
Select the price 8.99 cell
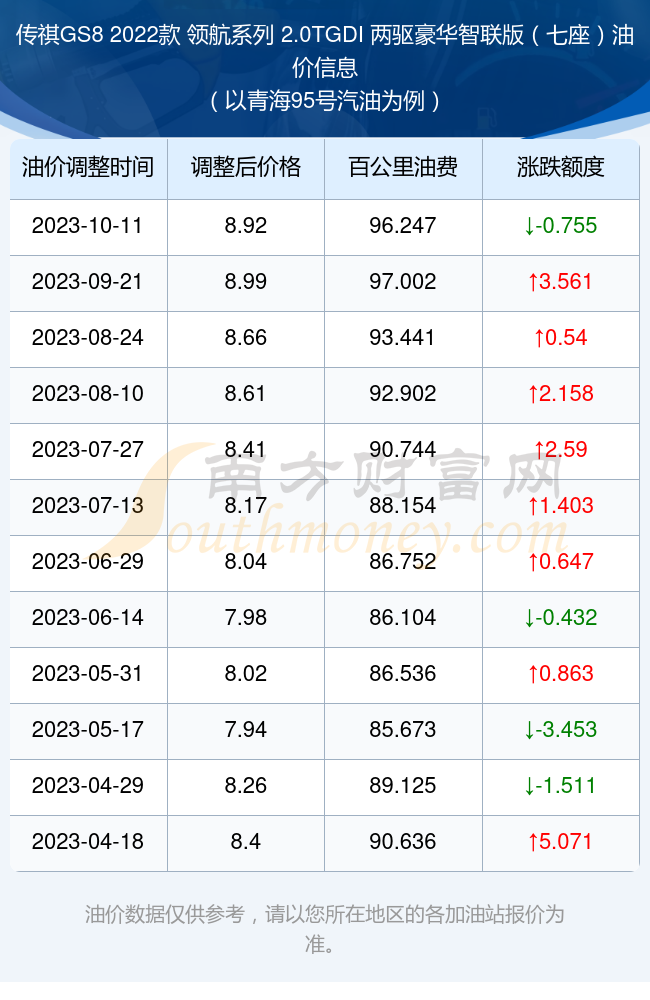246,282
